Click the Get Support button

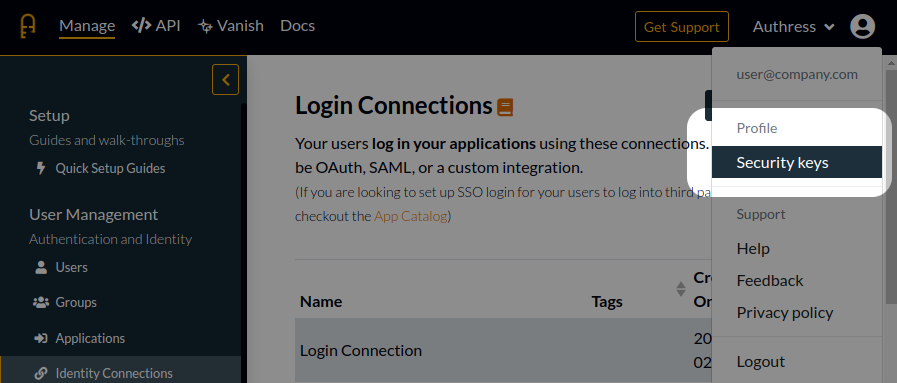(681, 27)
